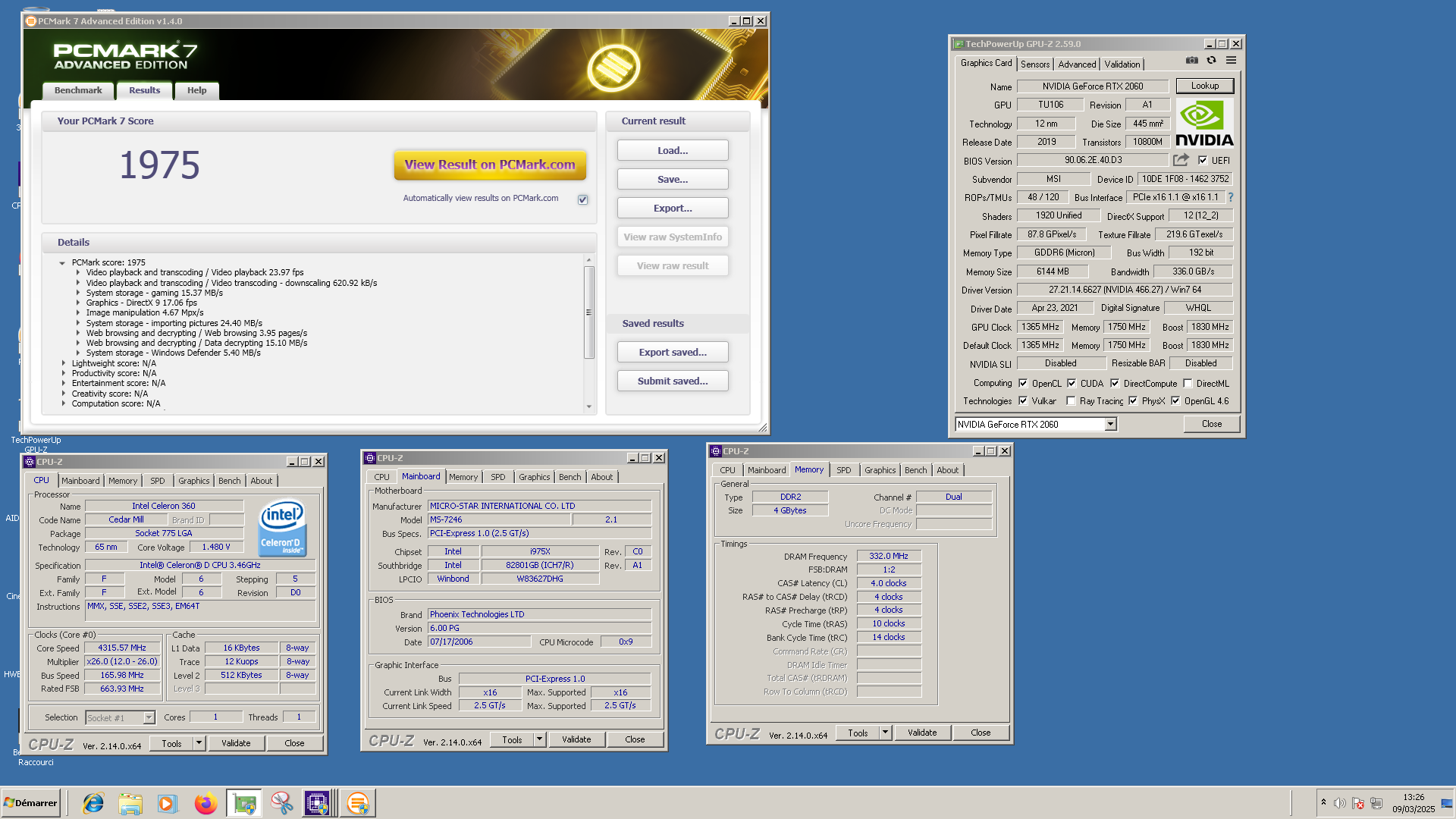The width and height of the screenshot is (1456, 819).
Task: Click Validate in CPU-Z Mainboard window
Action: pos(576,739)
